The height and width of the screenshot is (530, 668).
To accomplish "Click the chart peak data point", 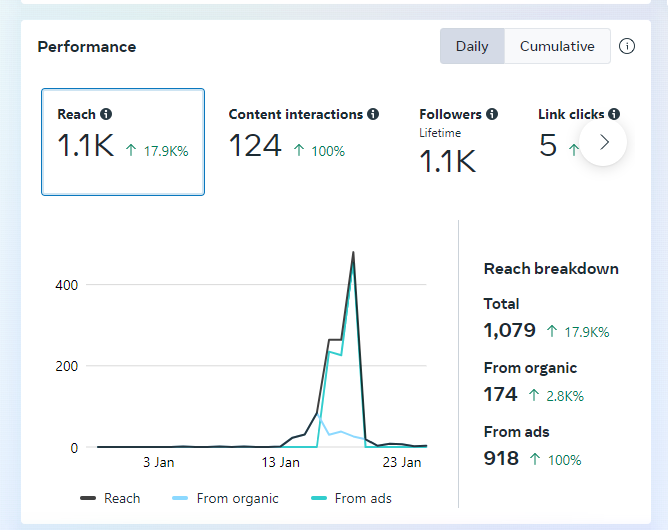I will 353,253.
